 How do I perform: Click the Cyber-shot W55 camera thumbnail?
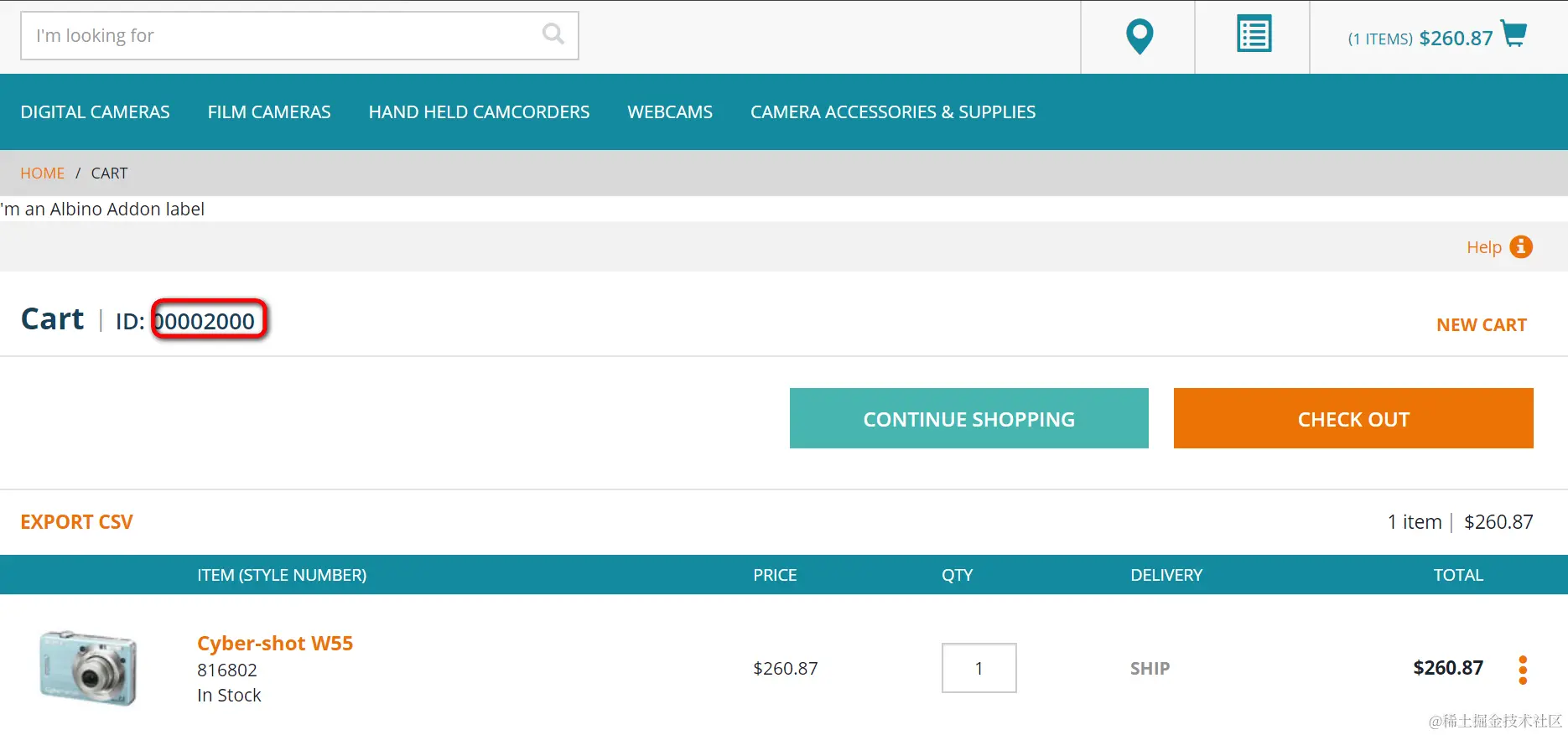pos(88,668)
